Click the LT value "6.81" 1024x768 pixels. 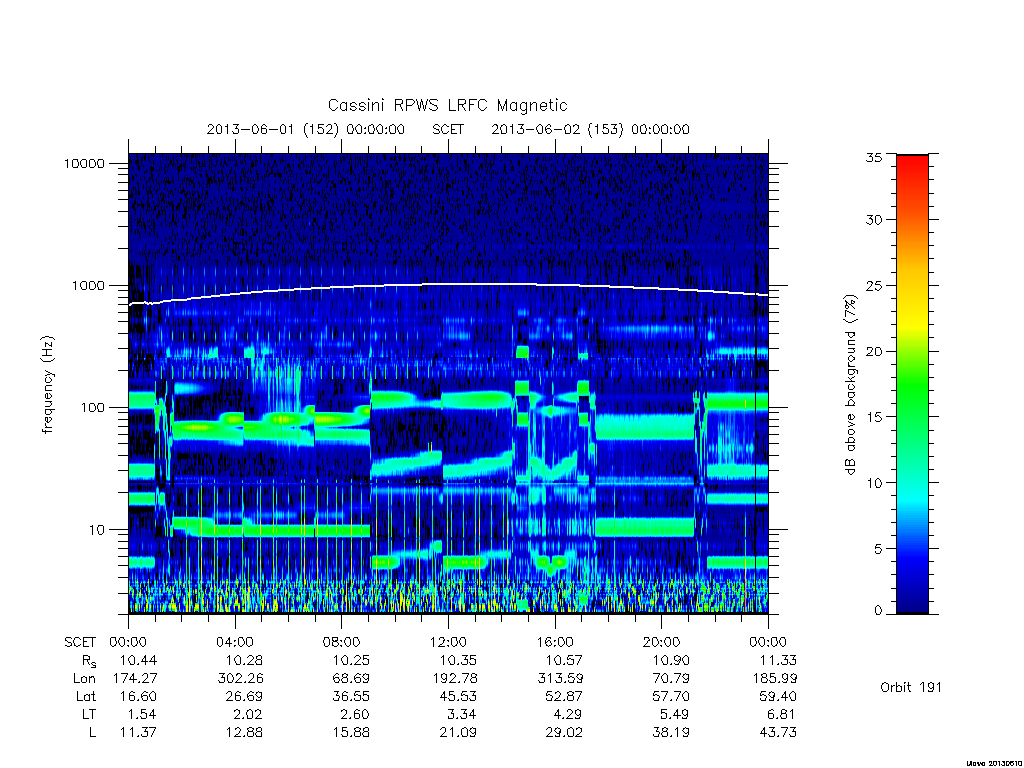[782, 715]
